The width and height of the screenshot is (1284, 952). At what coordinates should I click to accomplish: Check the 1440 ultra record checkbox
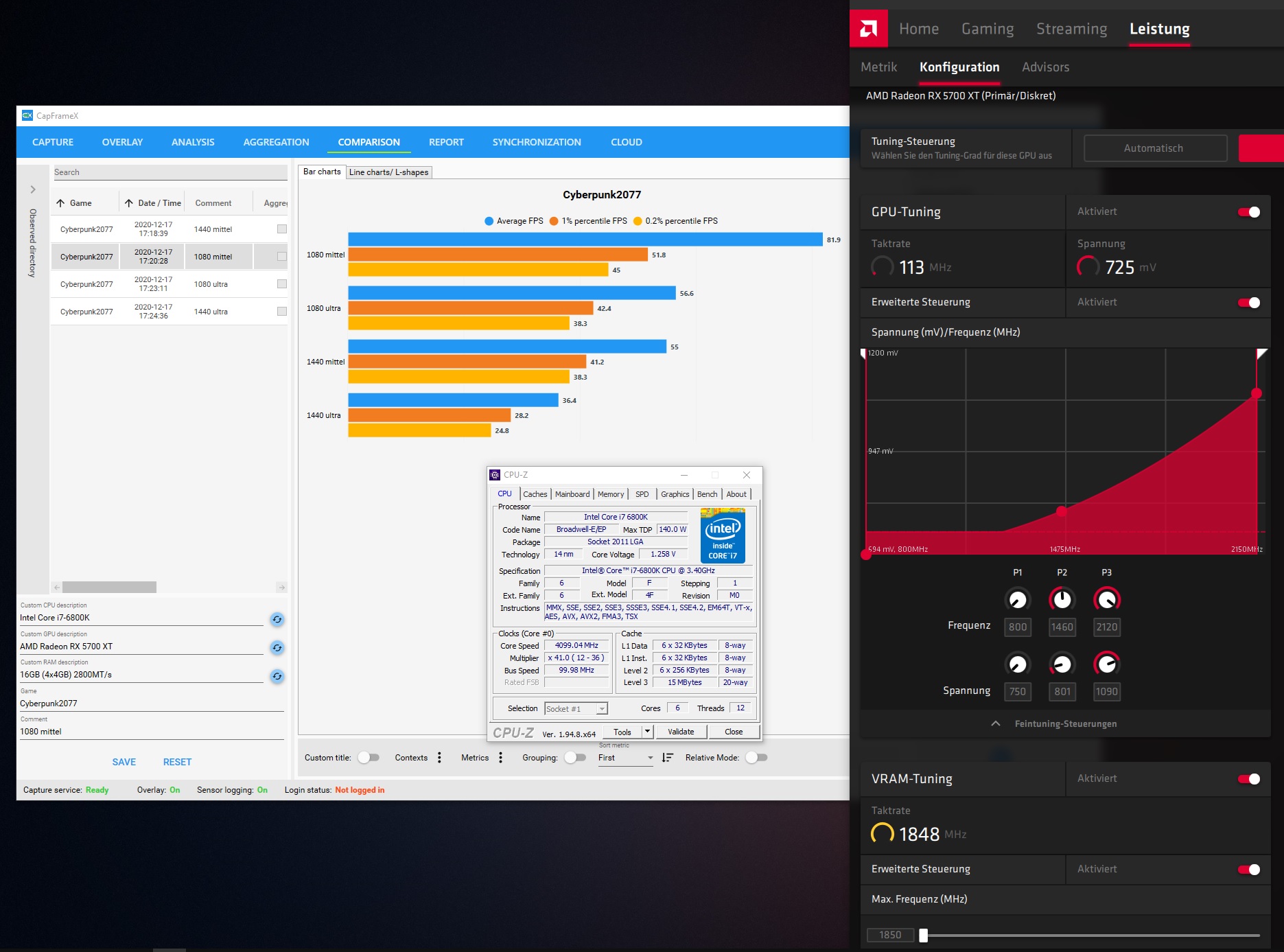tap(281, 312)
